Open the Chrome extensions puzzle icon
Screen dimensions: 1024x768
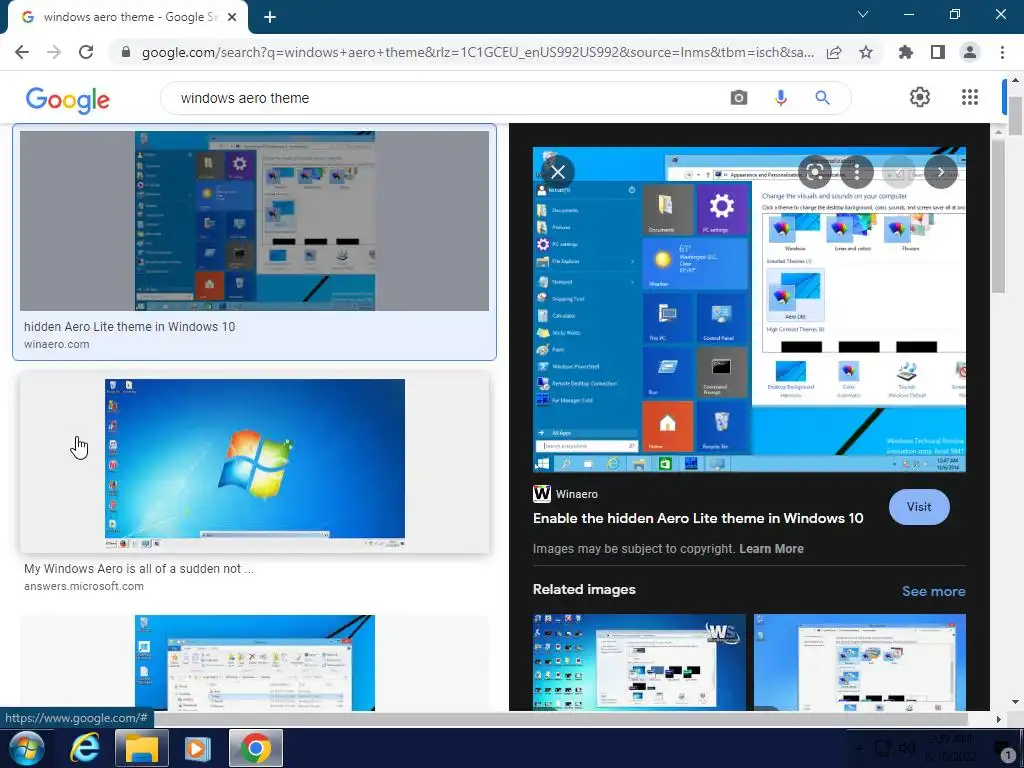[905, 52]
